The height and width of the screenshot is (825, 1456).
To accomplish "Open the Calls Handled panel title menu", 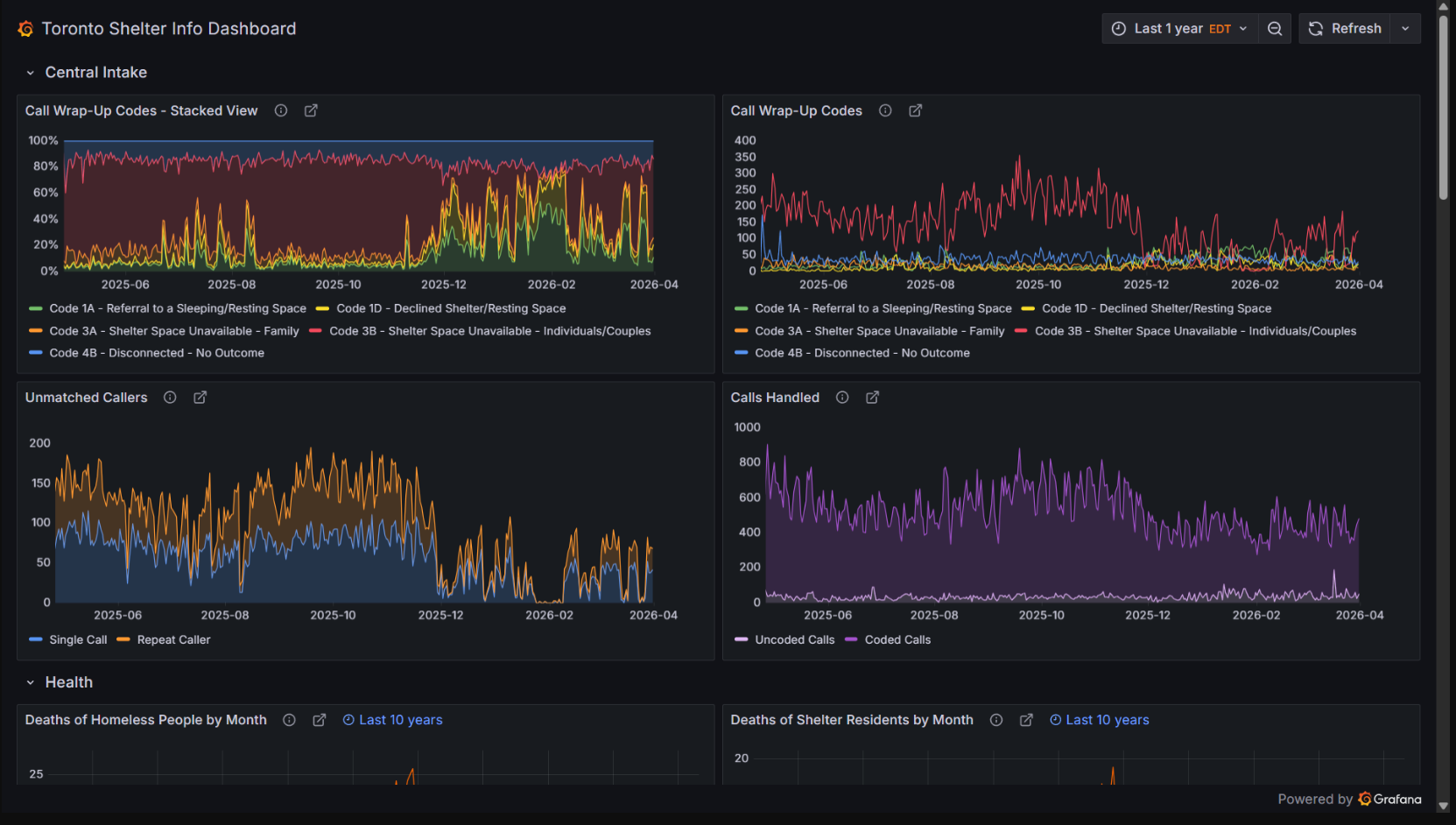I will (776, 397).
